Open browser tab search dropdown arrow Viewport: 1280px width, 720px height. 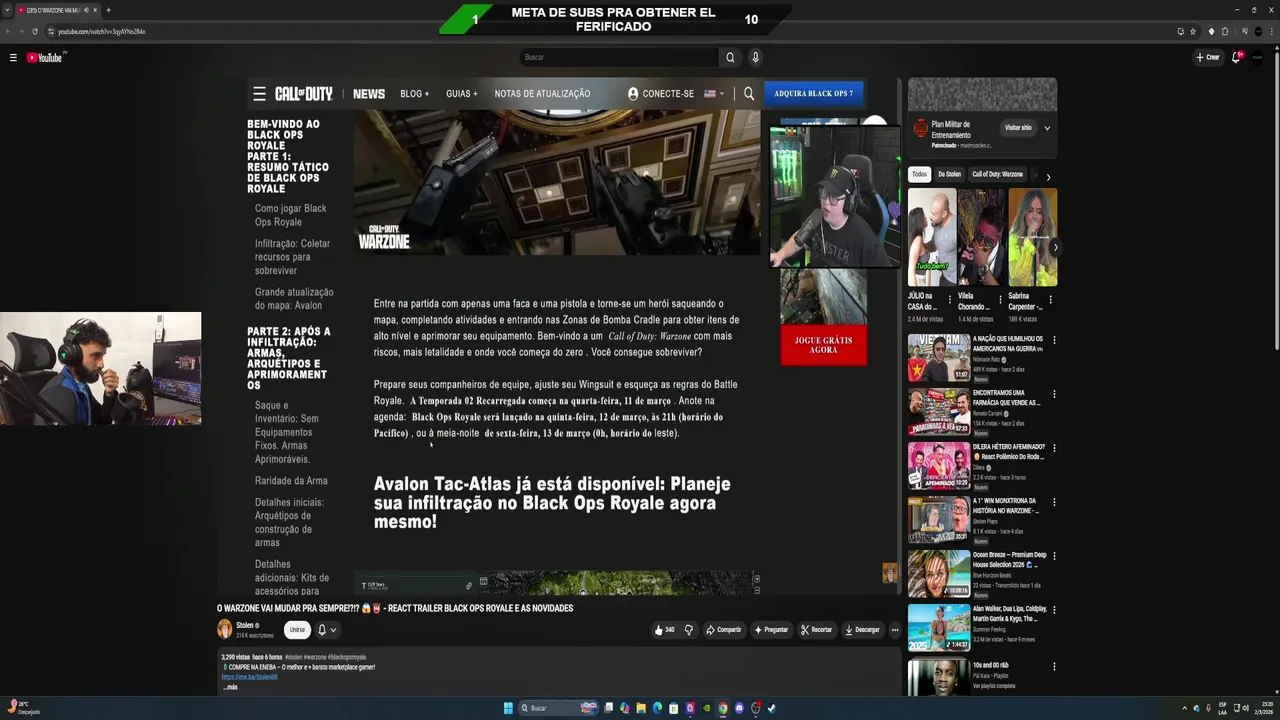coord(8,10)
